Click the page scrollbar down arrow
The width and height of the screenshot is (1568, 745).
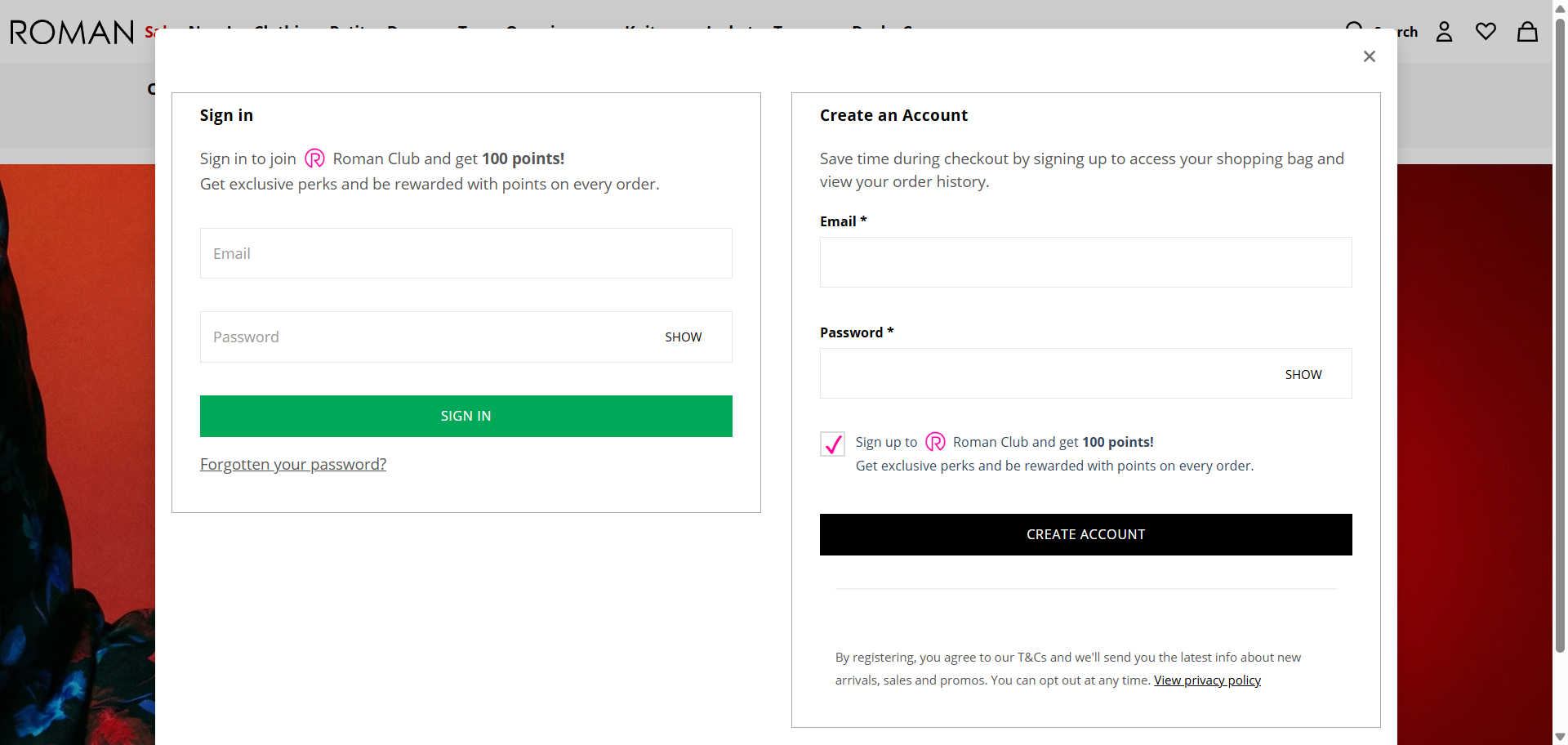(1560, 737)
